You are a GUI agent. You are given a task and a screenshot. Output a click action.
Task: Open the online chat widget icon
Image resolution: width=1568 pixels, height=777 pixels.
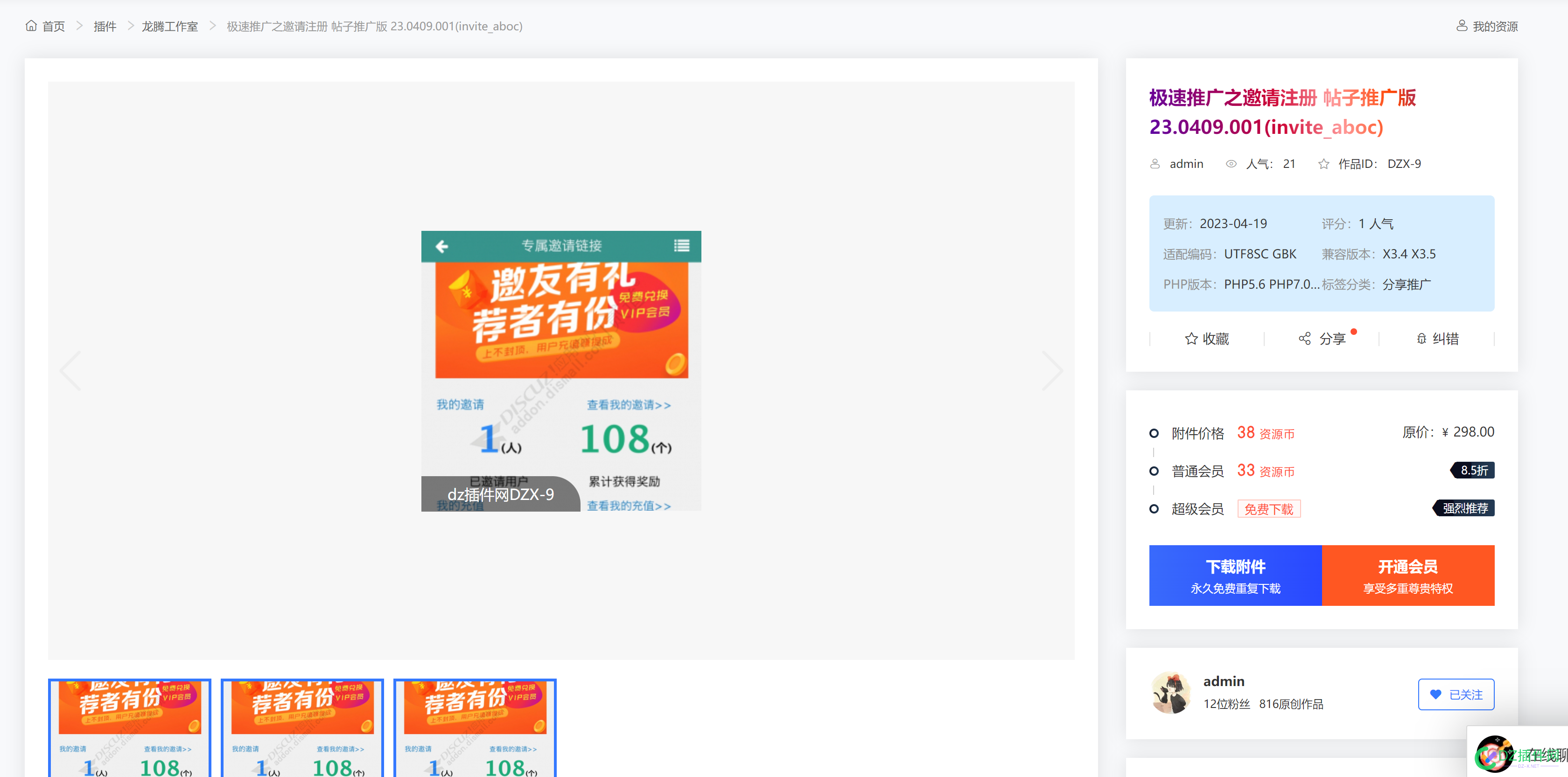pos(1494,753)
